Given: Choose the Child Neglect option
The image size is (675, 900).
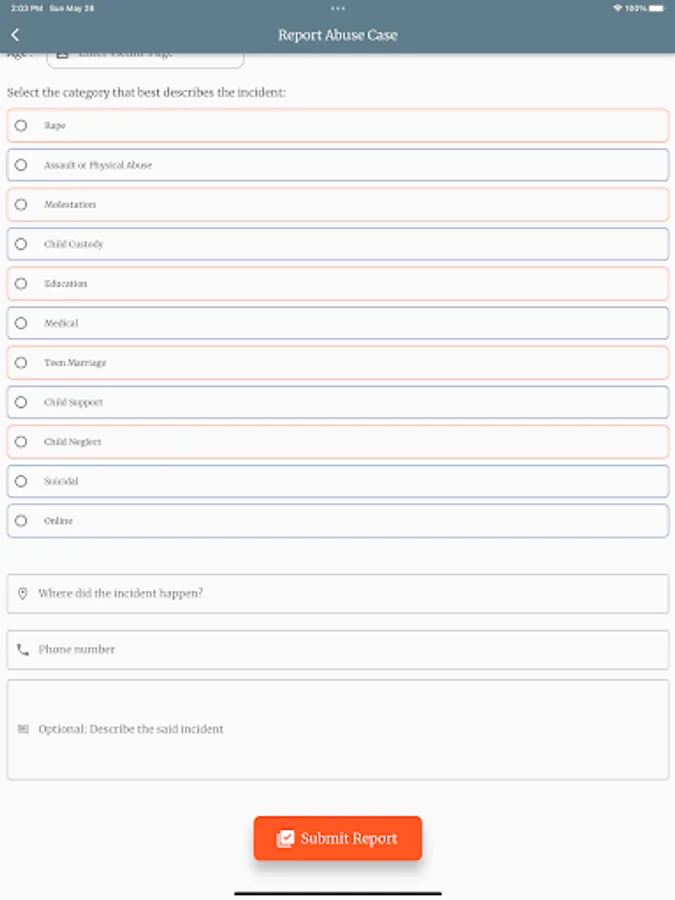Looking at the screenshot, I should pos(21,442).
